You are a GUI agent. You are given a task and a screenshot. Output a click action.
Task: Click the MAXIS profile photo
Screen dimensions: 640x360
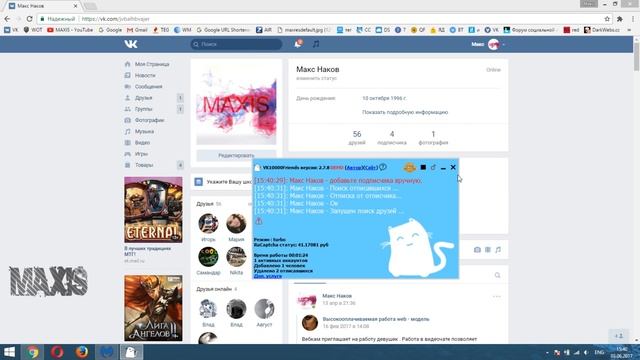(236, 105)
